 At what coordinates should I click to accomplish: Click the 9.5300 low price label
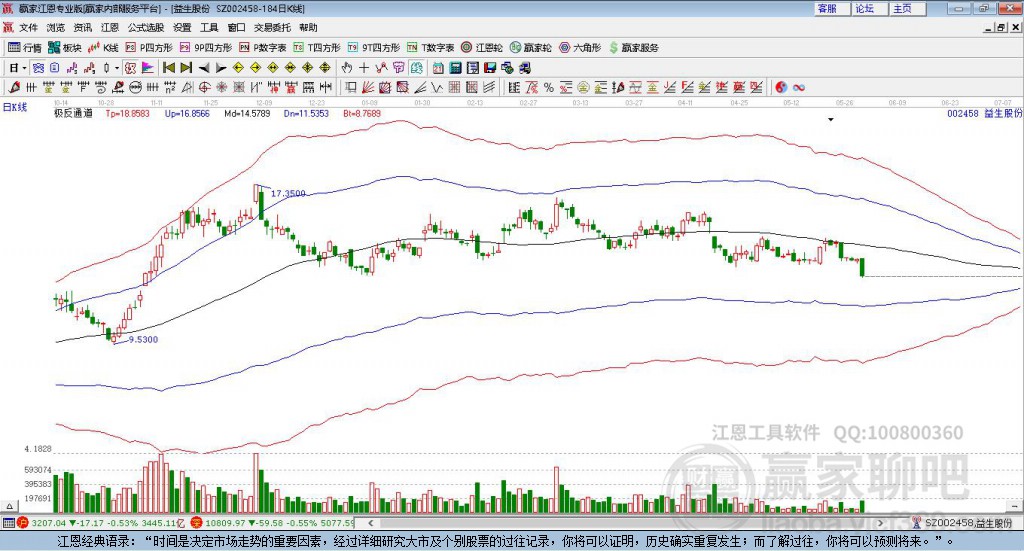(x=144, y=339)
